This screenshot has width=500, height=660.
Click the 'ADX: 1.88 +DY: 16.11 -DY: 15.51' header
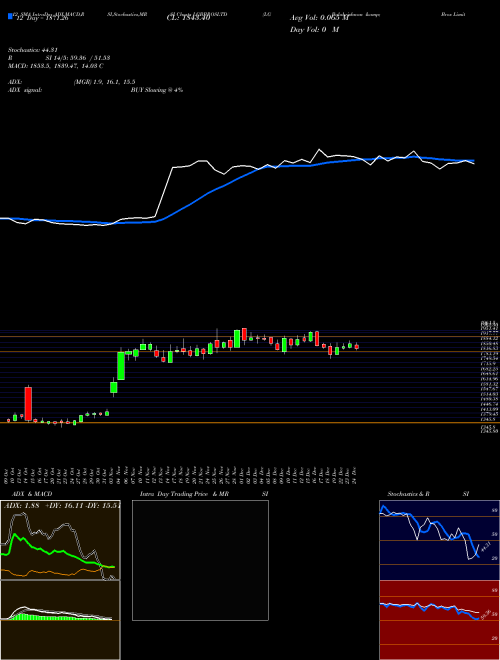62,506
